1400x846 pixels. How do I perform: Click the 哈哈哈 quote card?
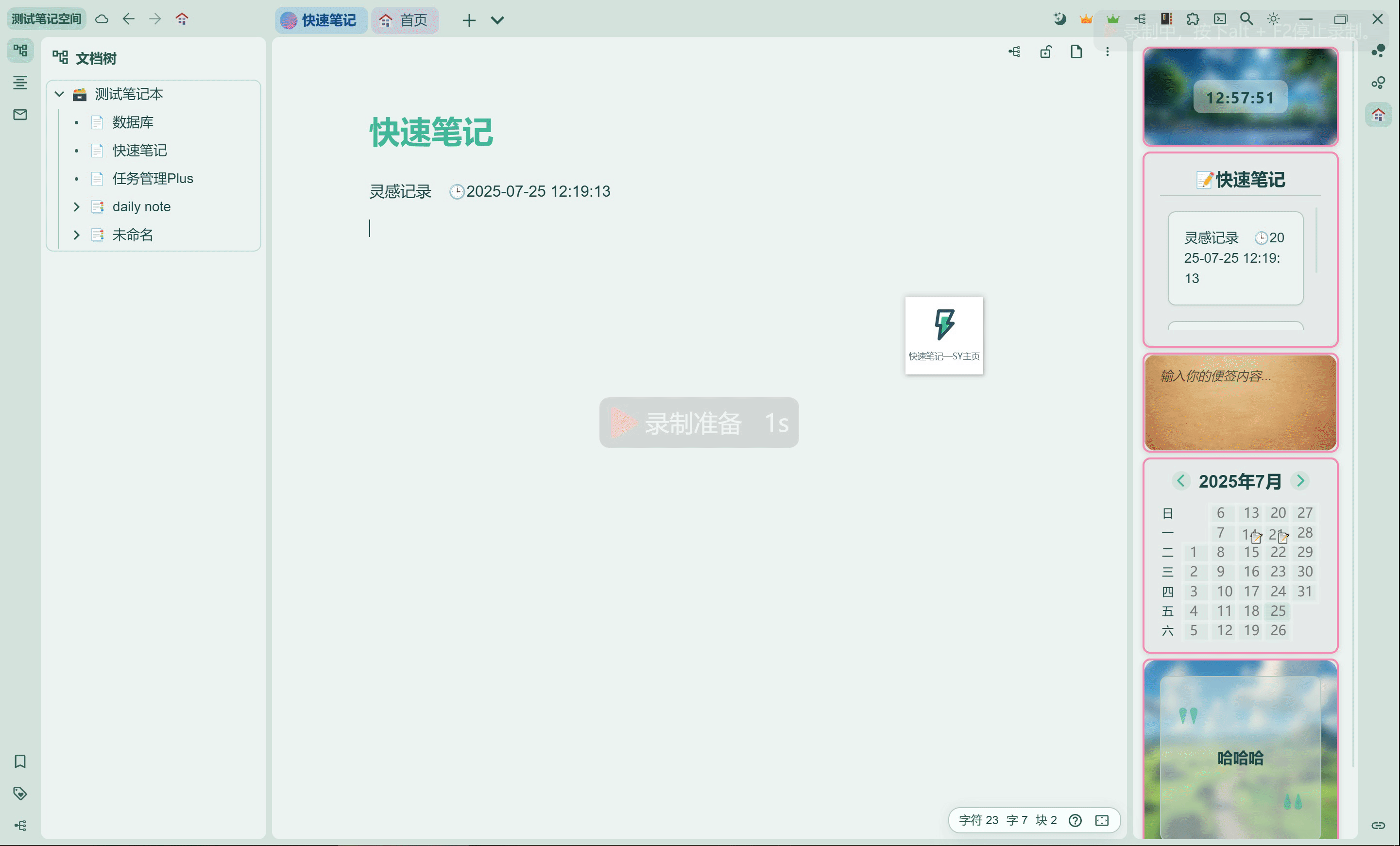click(x=1240, y=757)
